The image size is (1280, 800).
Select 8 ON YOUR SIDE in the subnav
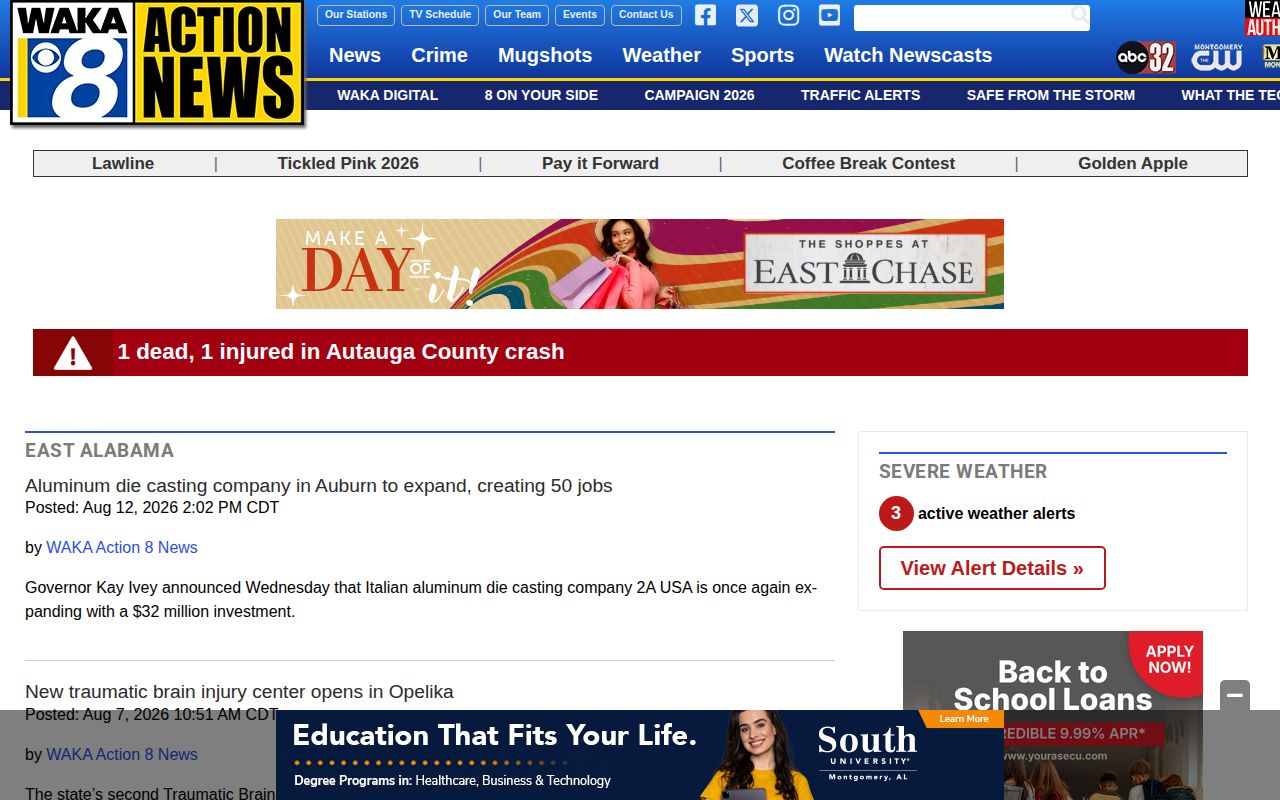click(x=541, y=95)
